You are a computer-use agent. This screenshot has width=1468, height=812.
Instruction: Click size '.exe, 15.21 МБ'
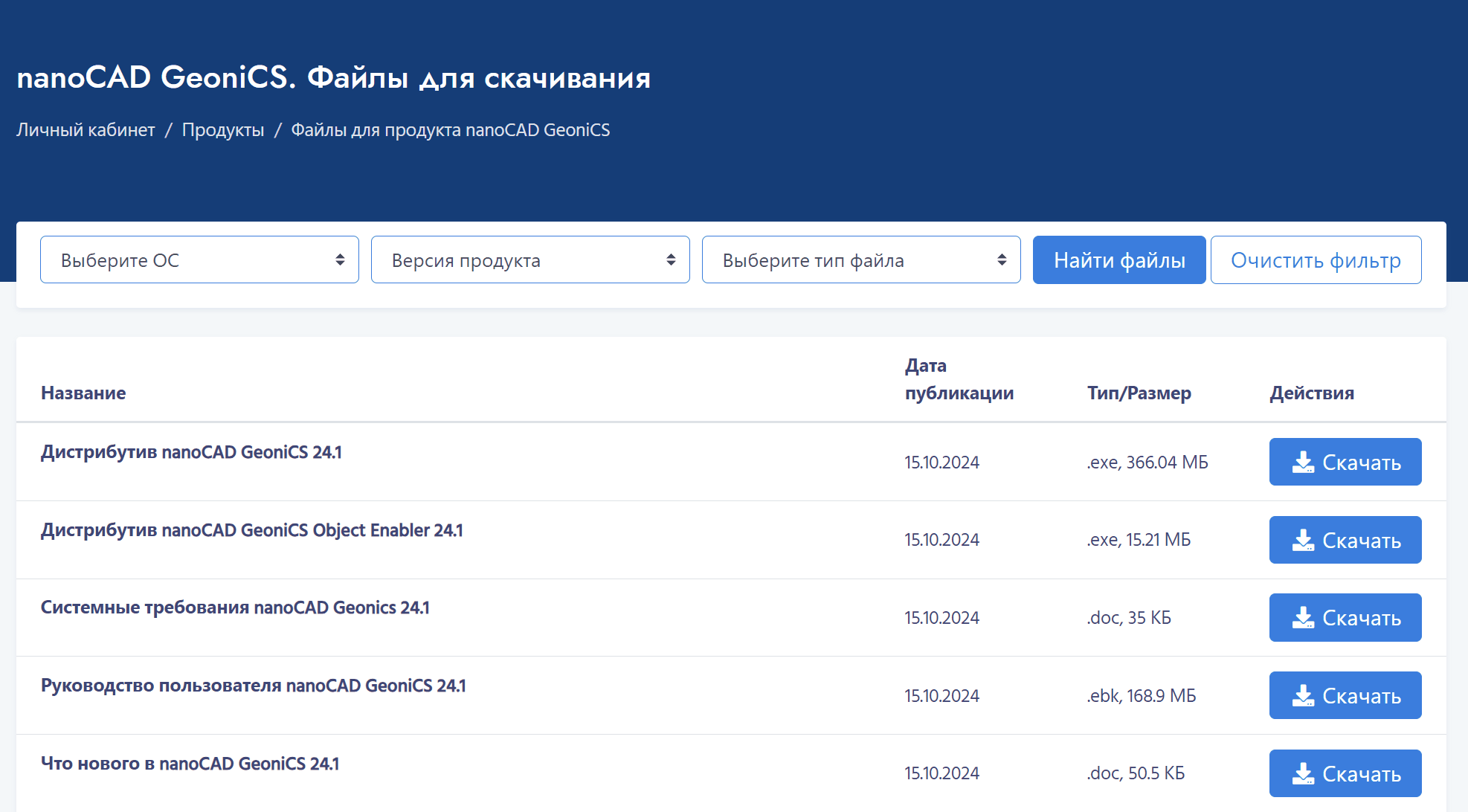click(x=1139, y=540)
